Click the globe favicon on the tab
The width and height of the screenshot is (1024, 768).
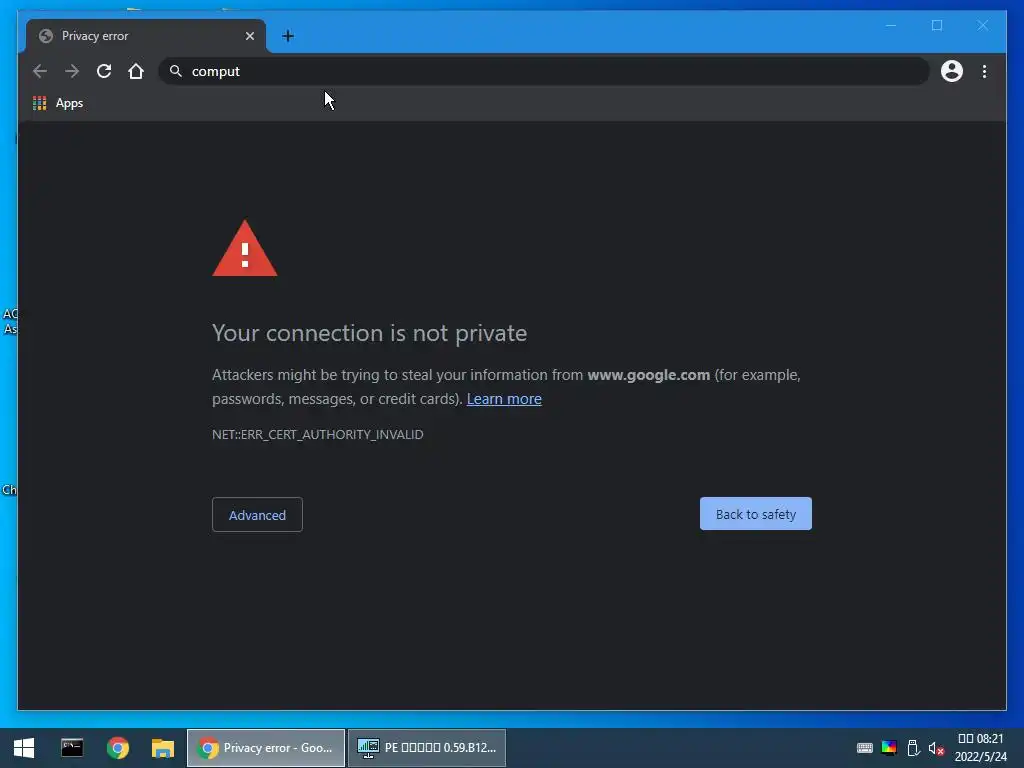(x=46, y=36)
